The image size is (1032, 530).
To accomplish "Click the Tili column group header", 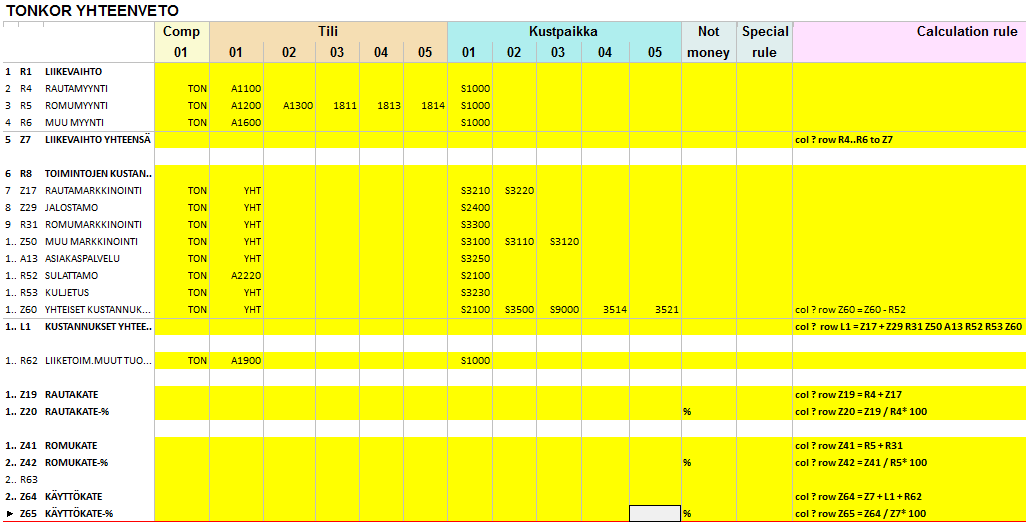I will pyautogui.click(x=327, y=32).
